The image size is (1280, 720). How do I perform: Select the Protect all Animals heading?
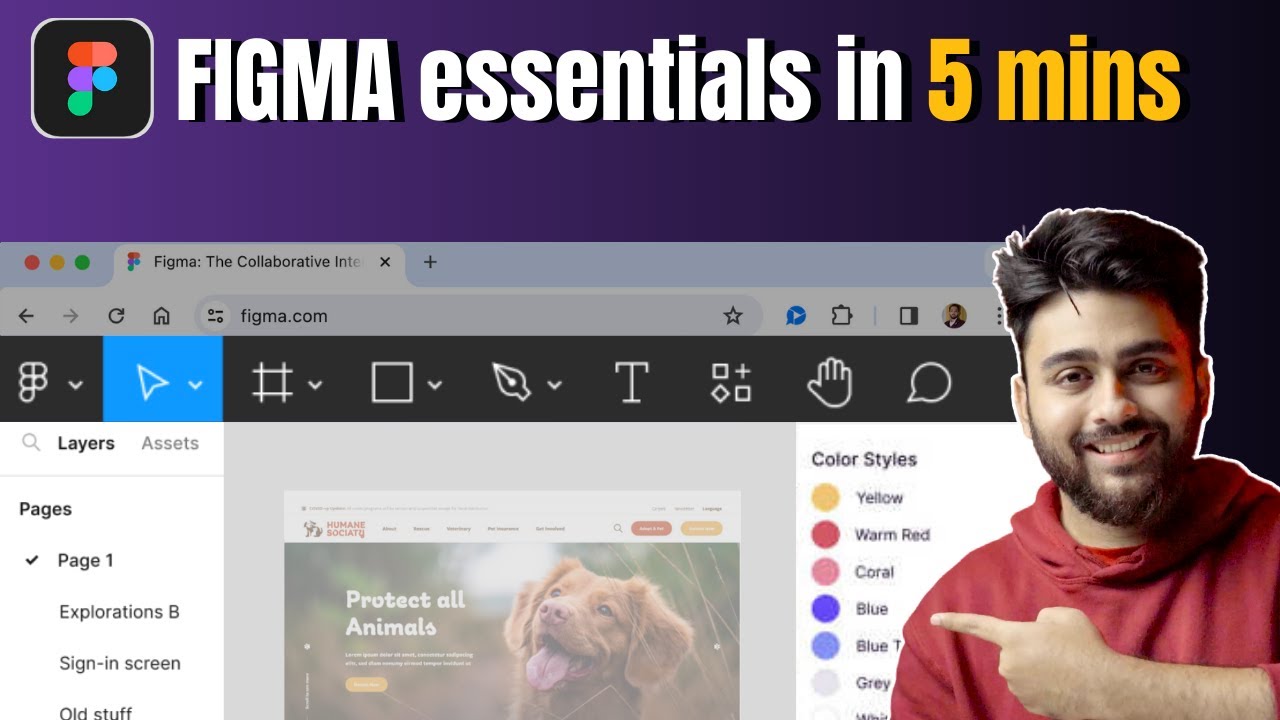point(405,613)
